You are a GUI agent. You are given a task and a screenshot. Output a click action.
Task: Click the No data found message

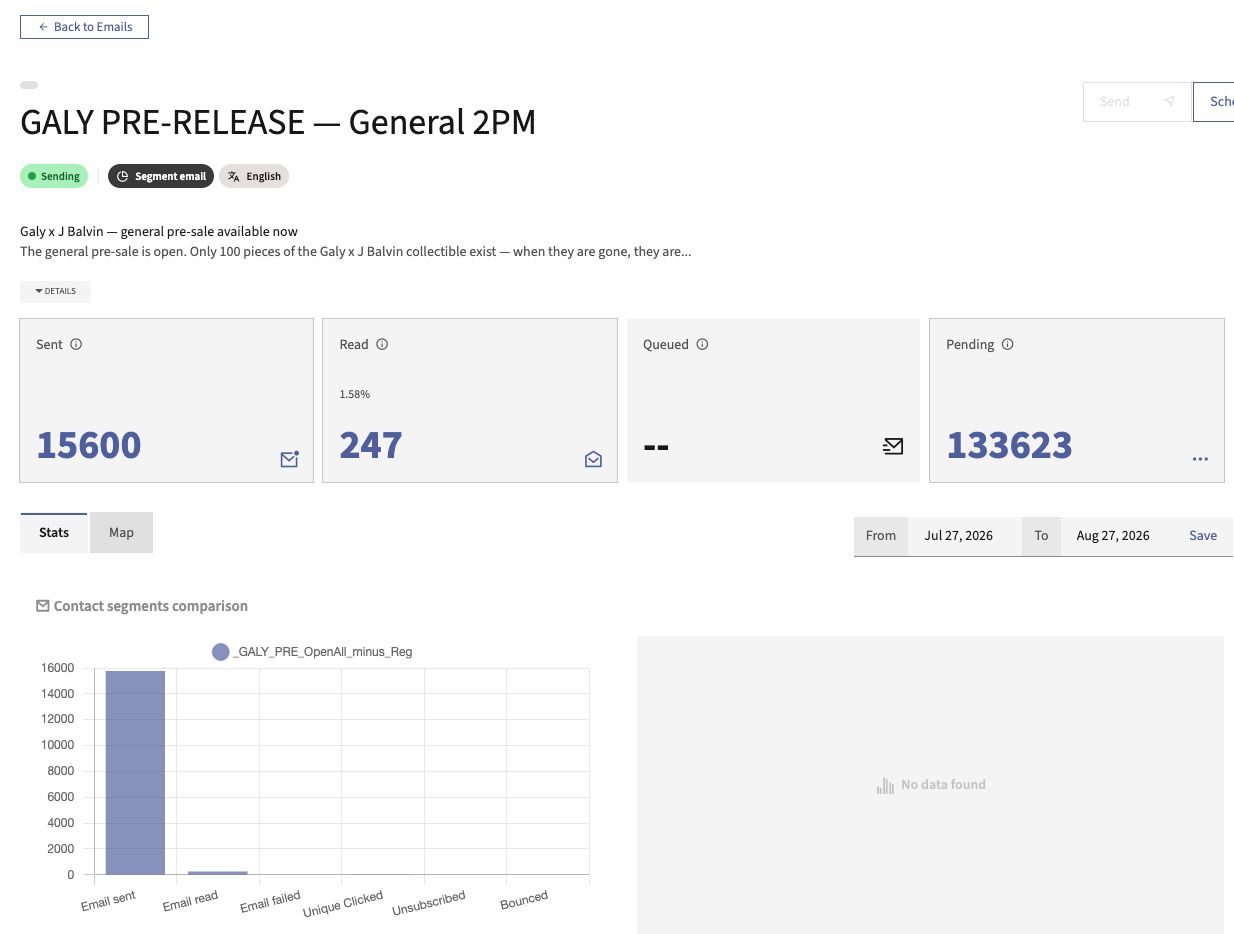[943, 785]
